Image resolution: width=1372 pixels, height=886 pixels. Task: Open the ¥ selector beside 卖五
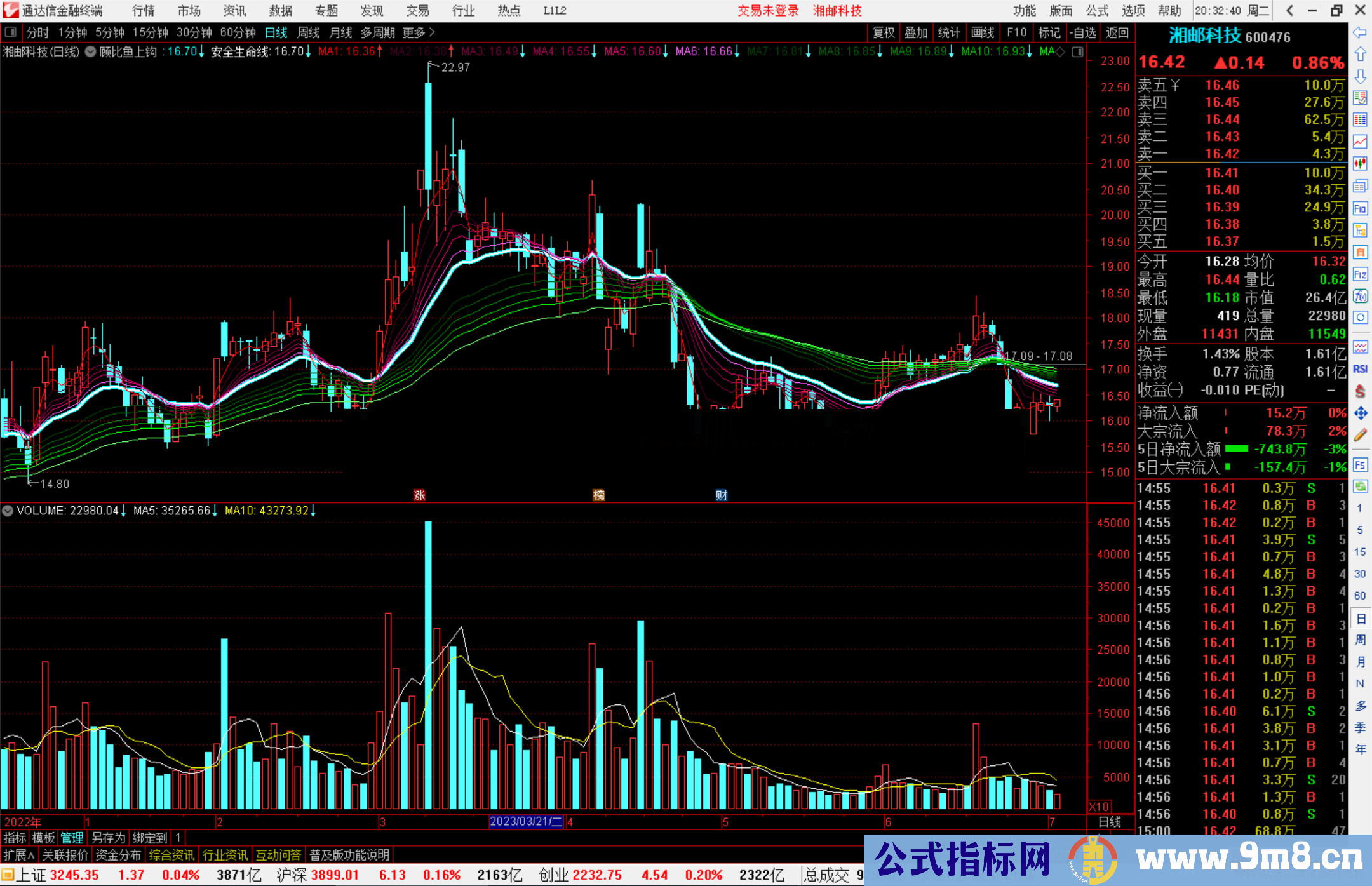click(1175, 85)
